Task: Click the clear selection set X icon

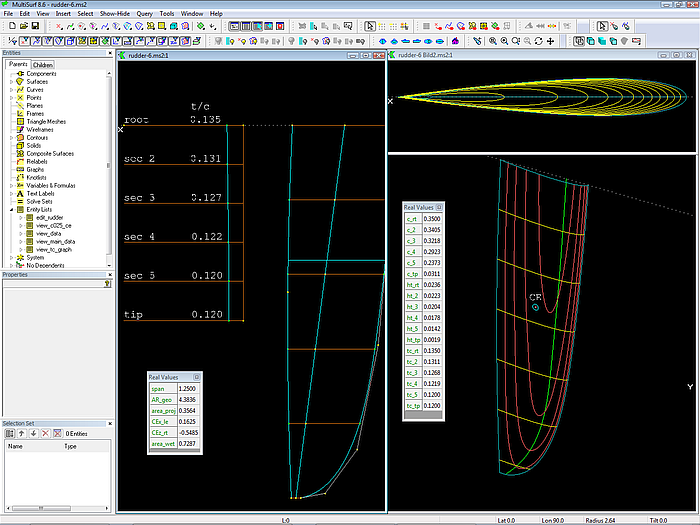Action: (x=44, y=433)
